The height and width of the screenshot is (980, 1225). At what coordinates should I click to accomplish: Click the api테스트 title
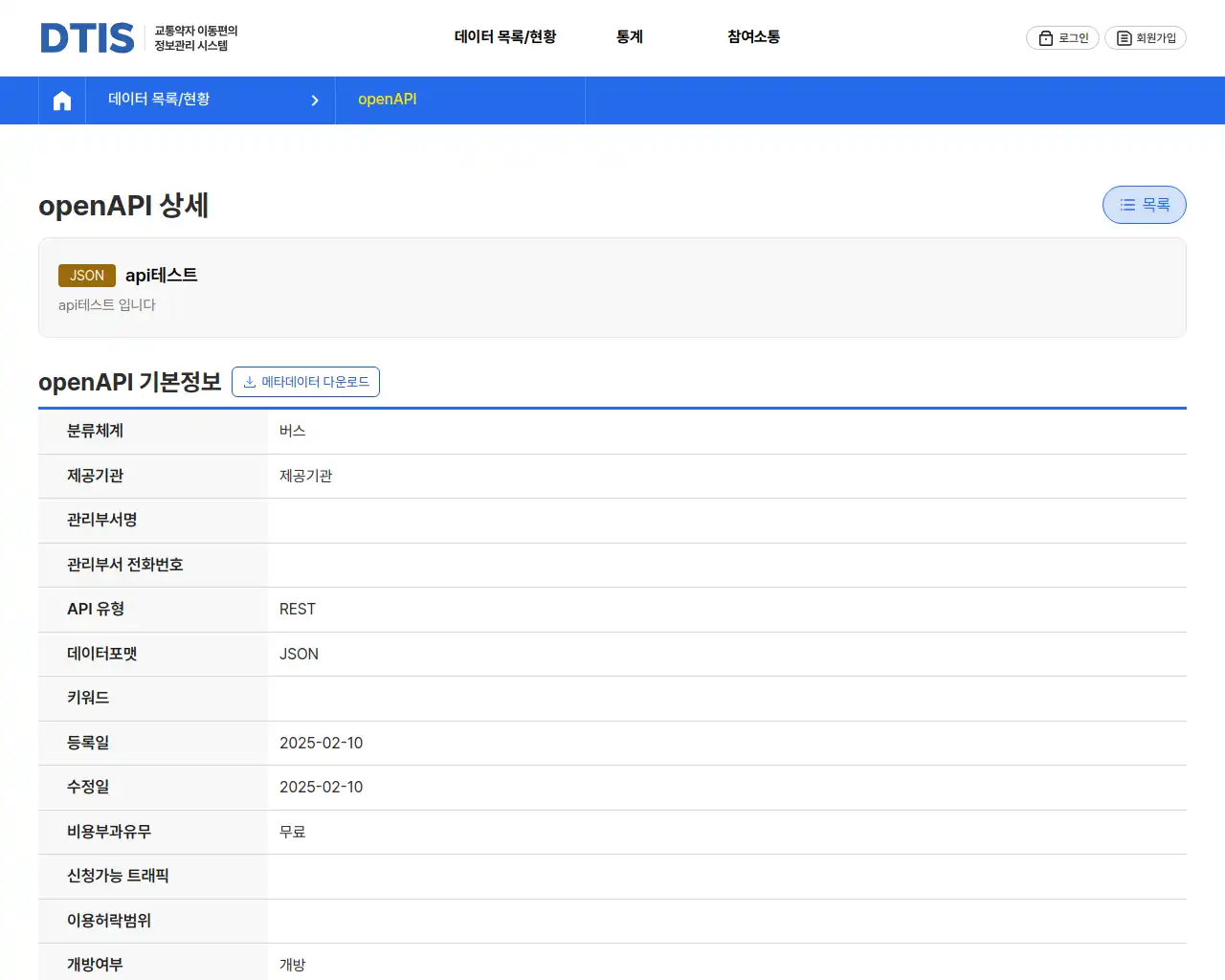coord(162,276)
